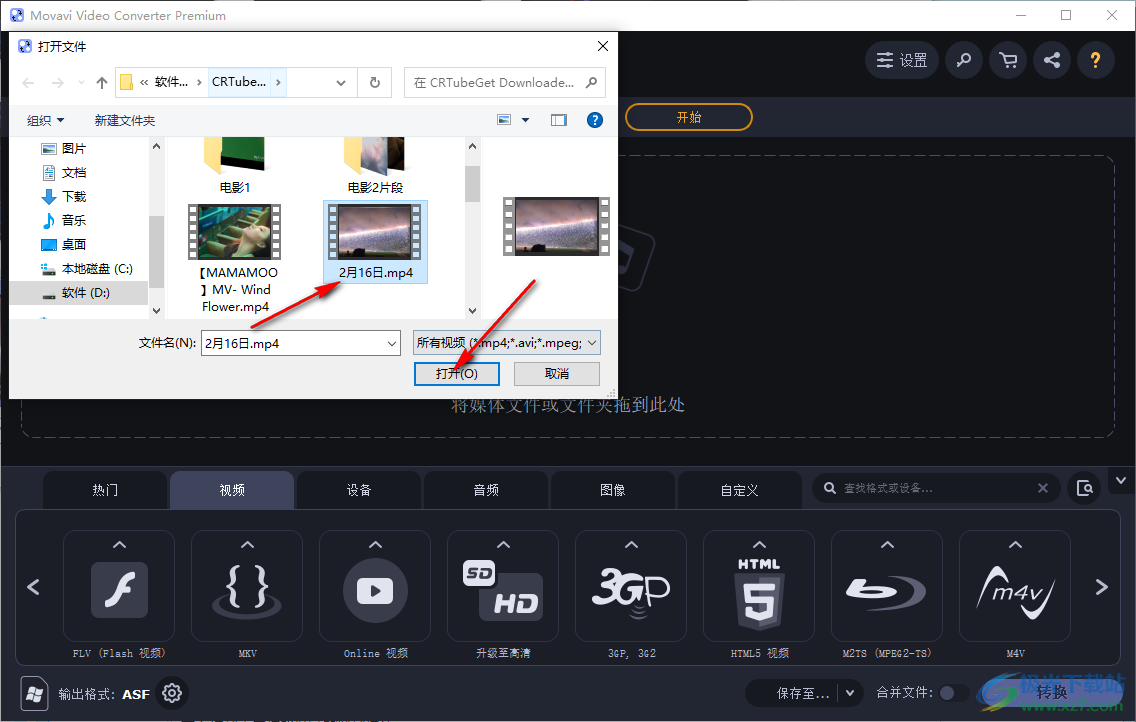Select the FLV Flash video format icon

(119, 590)
